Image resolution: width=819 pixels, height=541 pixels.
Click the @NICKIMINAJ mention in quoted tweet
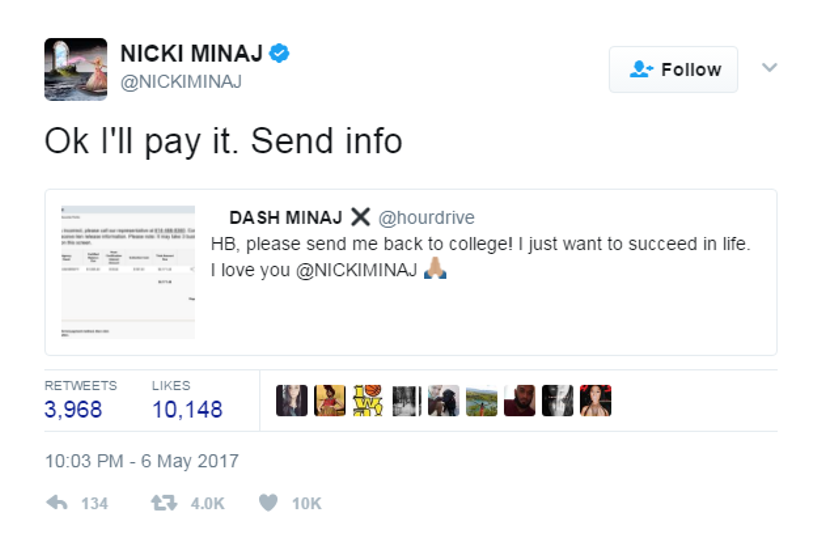(x=357, y=270)
